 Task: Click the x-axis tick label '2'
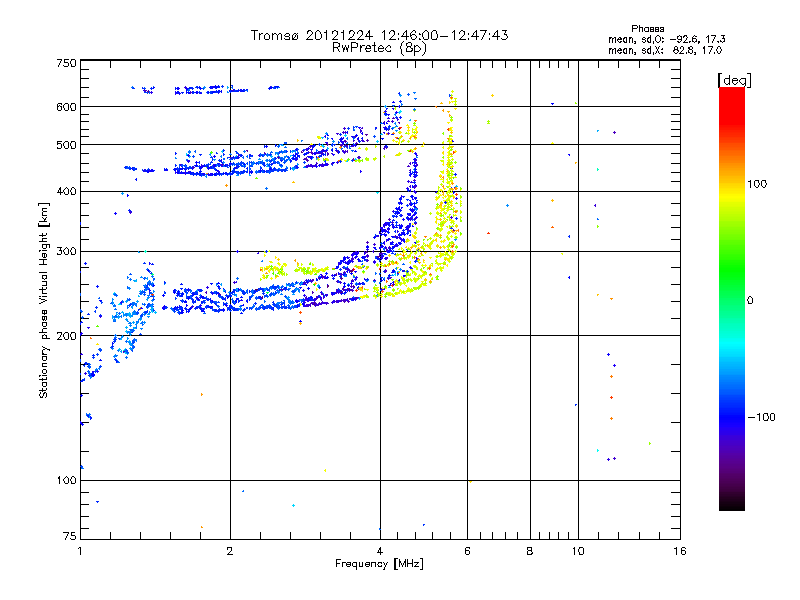230,551
